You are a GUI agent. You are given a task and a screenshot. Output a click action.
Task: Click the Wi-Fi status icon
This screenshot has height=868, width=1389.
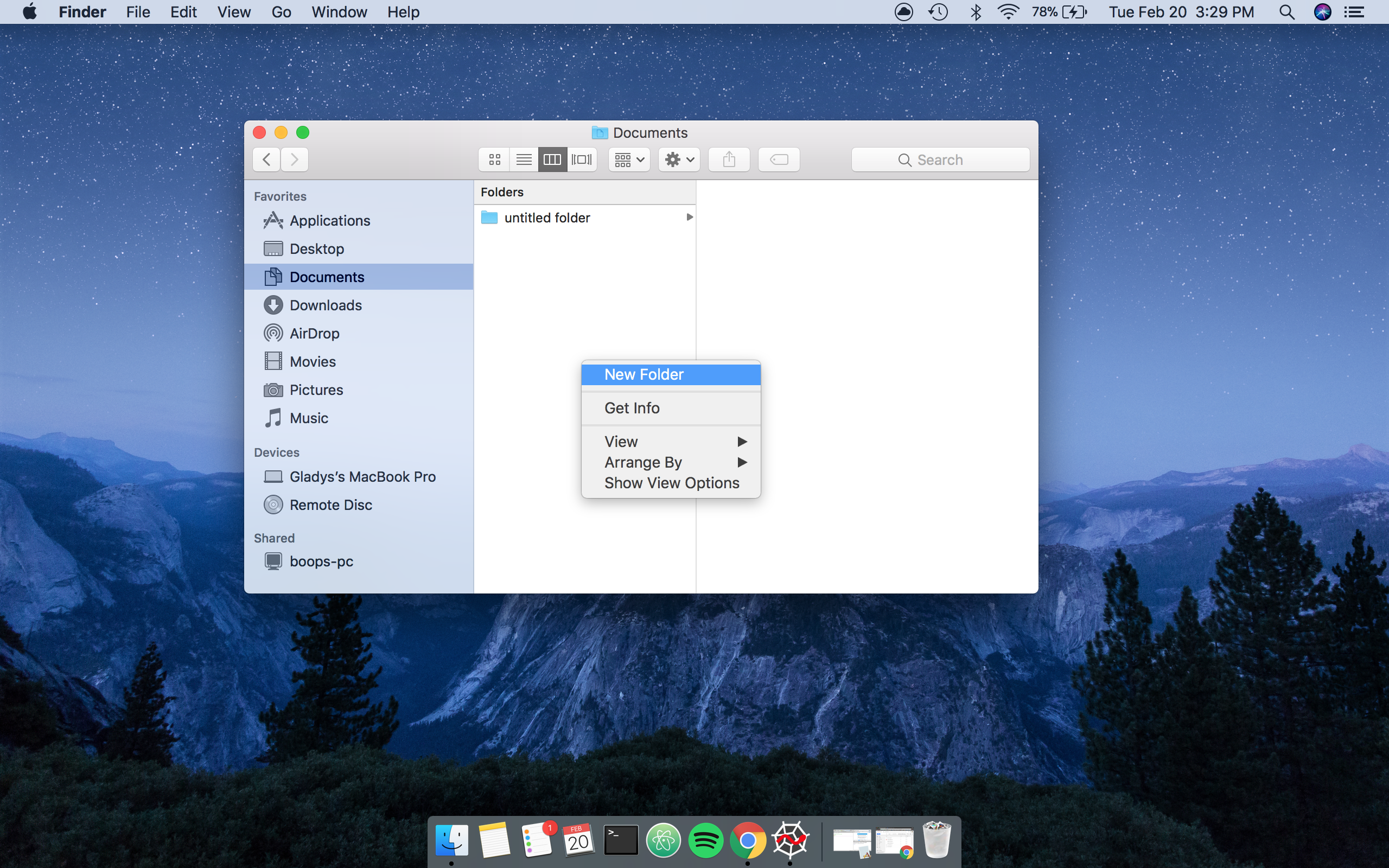click(x=1008, y=12)
